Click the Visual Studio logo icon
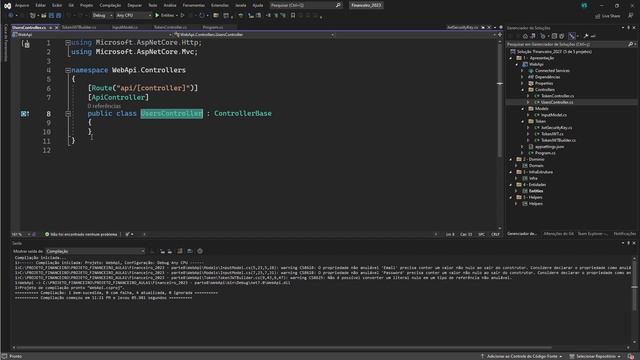This screenshot has width=640, height=360. [x=7, y=5]
